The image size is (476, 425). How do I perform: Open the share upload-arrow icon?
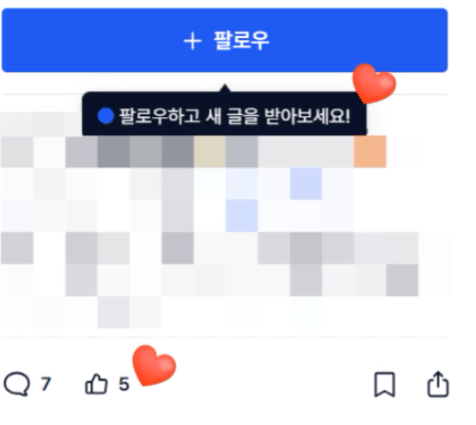438,384
